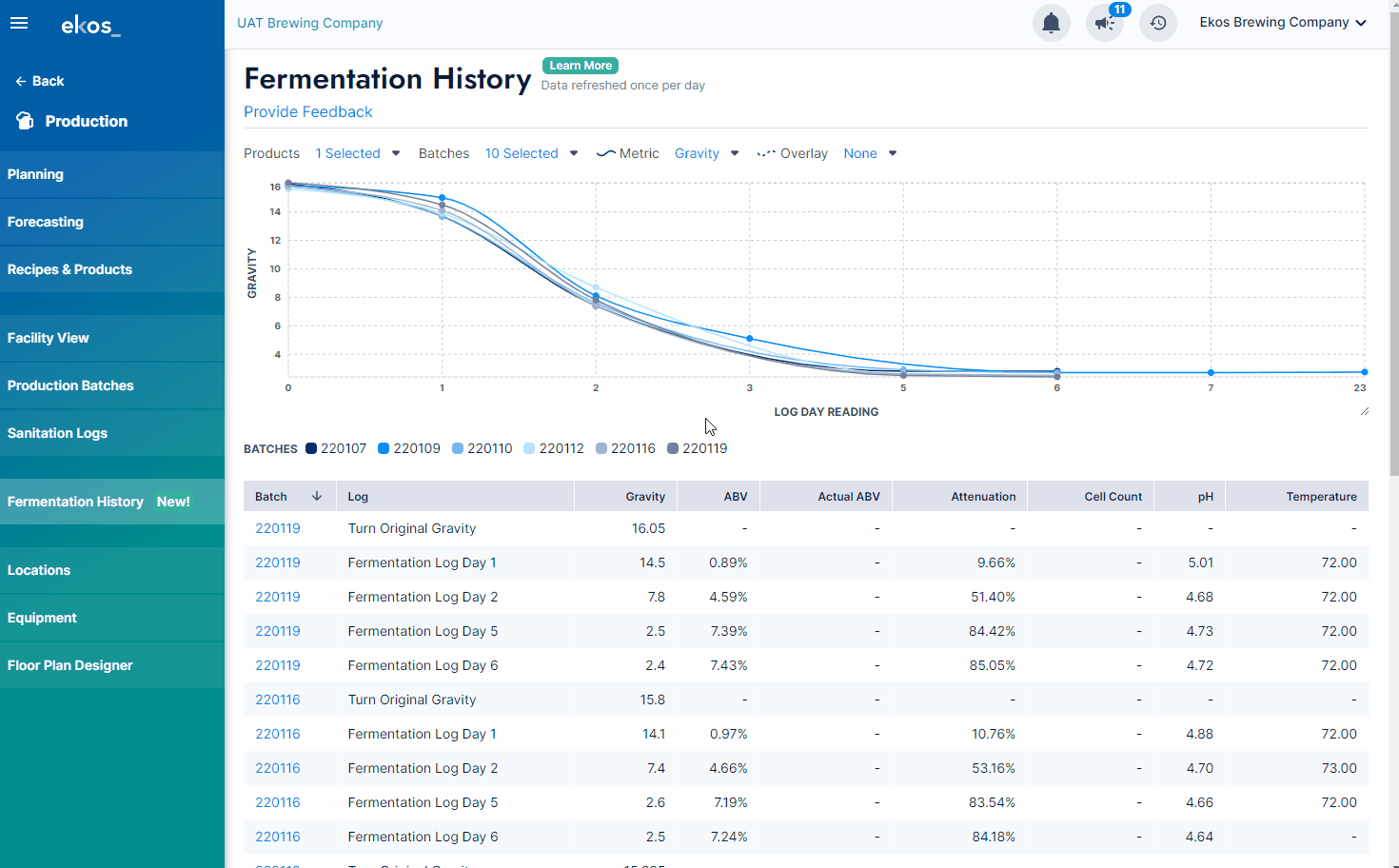Viewport: 1399px width, 868px height.
Task: Open the notifications bell
Action: pos(1051,22)
